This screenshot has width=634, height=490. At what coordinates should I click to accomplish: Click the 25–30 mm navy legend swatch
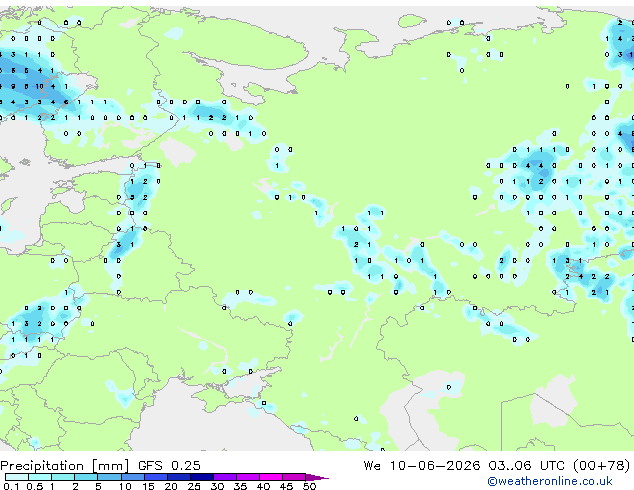202,477
